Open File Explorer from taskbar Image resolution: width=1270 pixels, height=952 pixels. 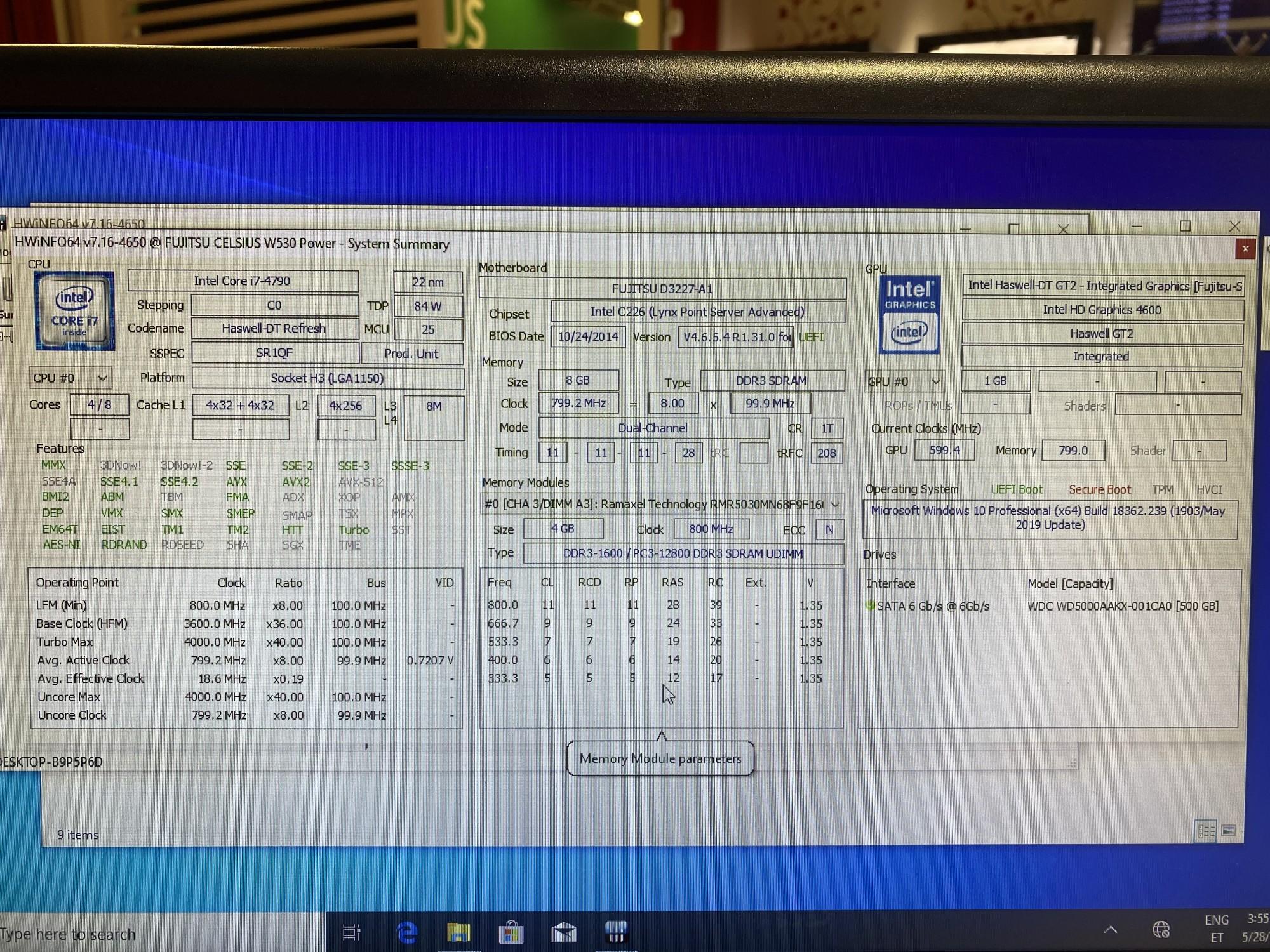tap(458, 932)
